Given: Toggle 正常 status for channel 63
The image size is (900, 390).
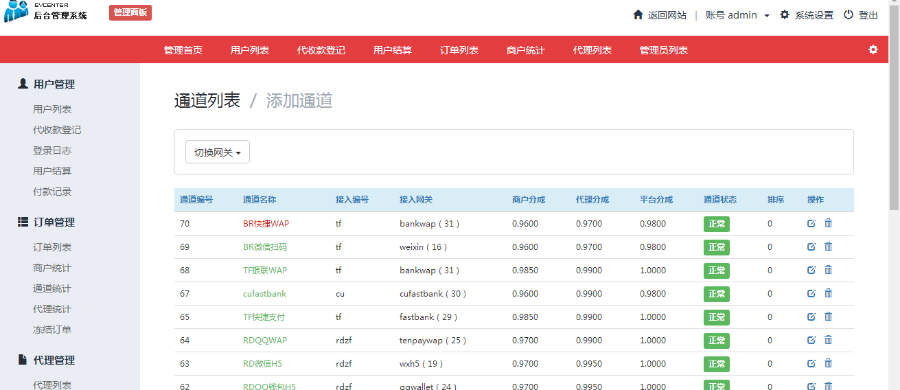Looking at the screenshot, I should coord(716,364).
